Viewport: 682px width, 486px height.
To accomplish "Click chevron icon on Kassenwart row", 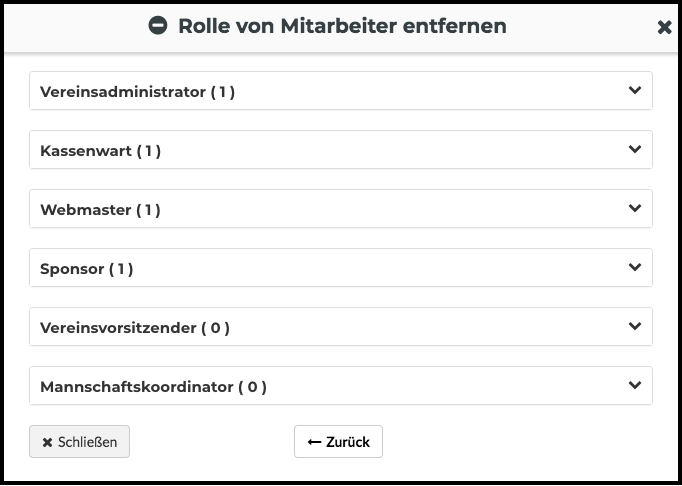I will coord(635,149).
